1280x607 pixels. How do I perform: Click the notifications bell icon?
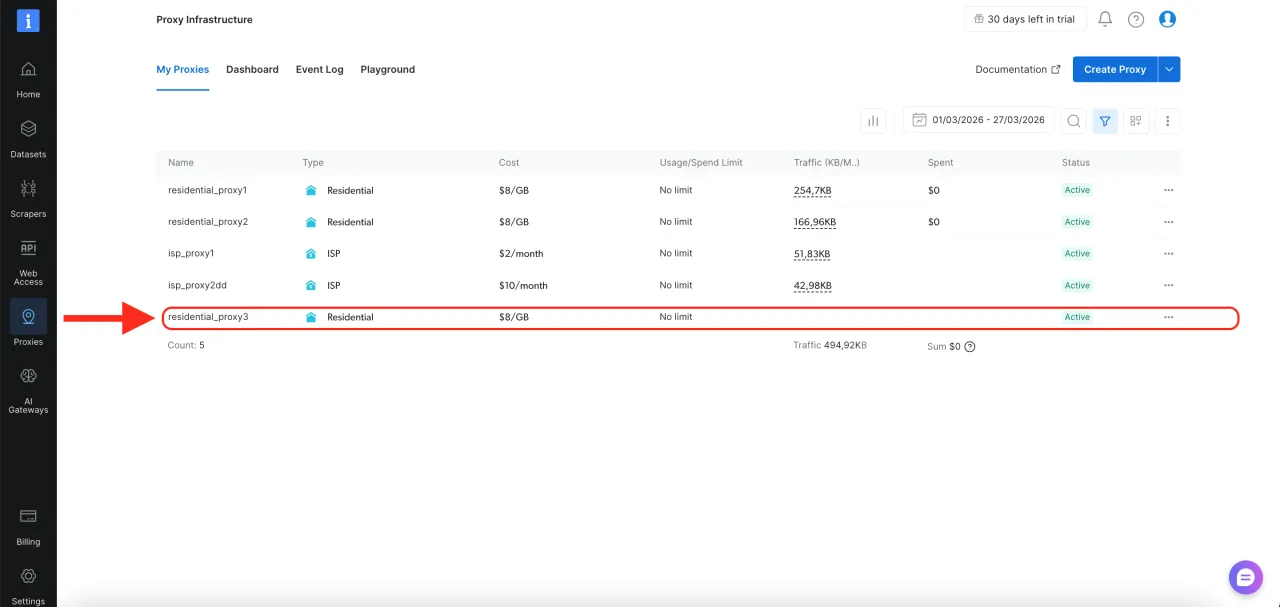tap(1105, 19)
